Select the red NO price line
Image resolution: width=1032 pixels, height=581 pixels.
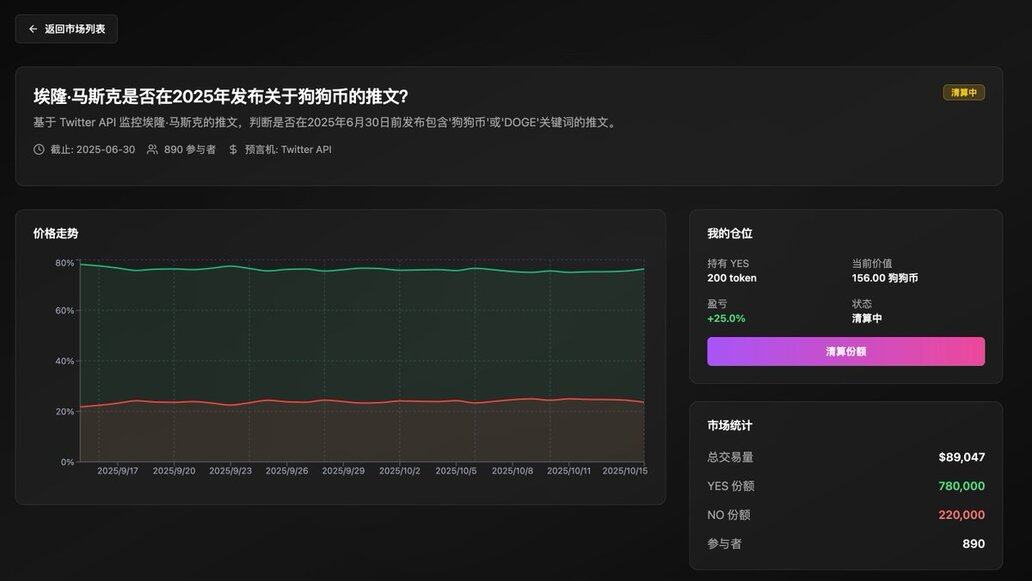360,402
